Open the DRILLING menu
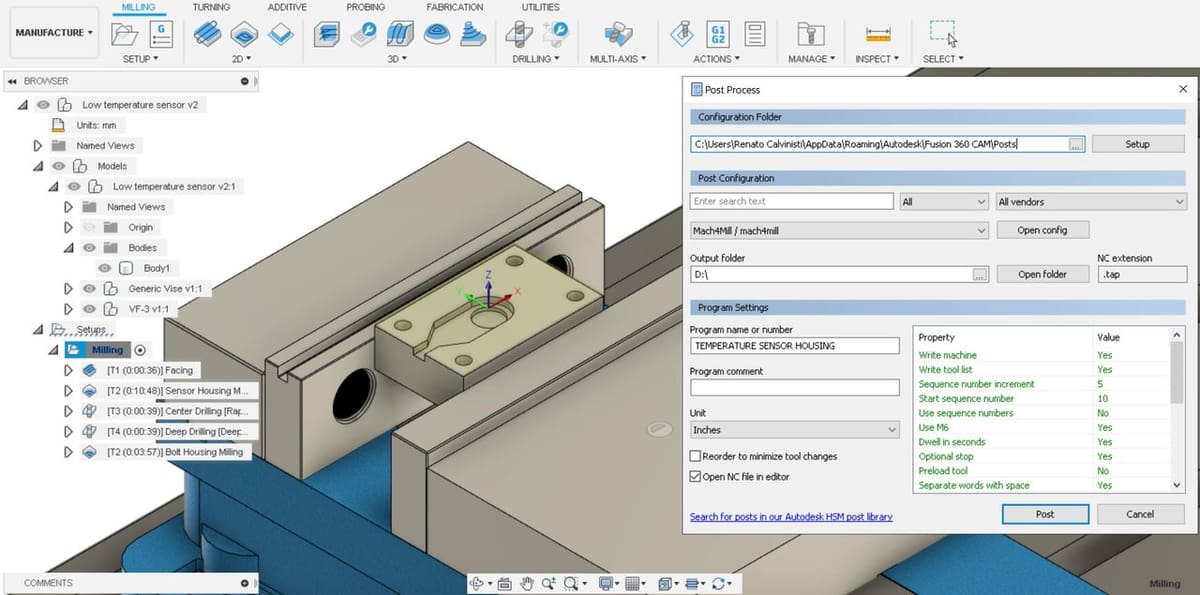This screenshot has width=1200, height=595. tap(535, 59)
